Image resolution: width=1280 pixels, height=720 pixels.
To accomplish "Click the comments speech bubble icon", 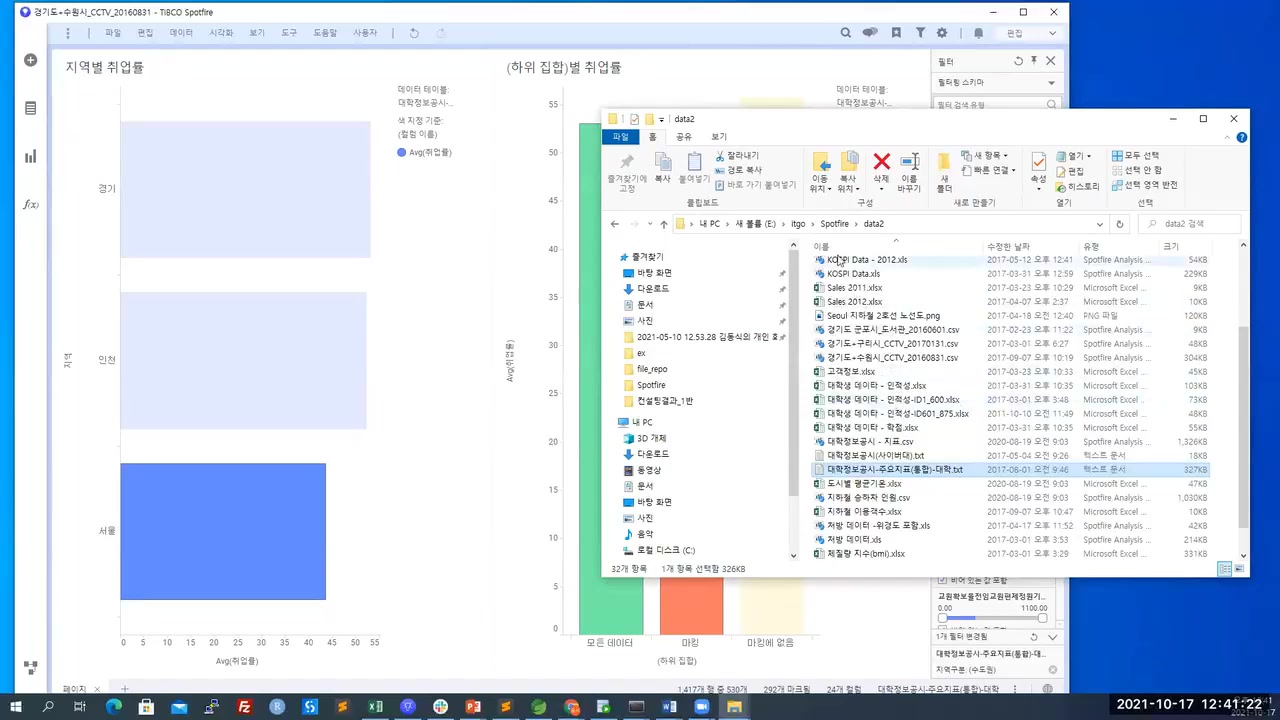I will pos(870,33).
